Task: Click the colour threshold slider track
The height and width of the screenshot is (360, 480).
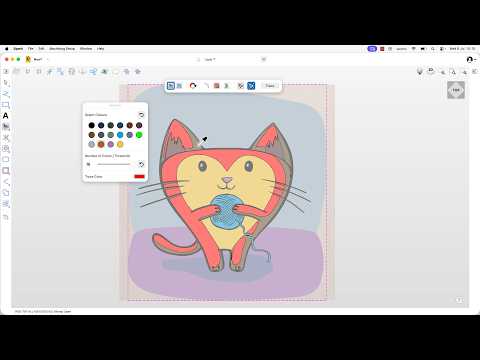Action: coord(113,164)
